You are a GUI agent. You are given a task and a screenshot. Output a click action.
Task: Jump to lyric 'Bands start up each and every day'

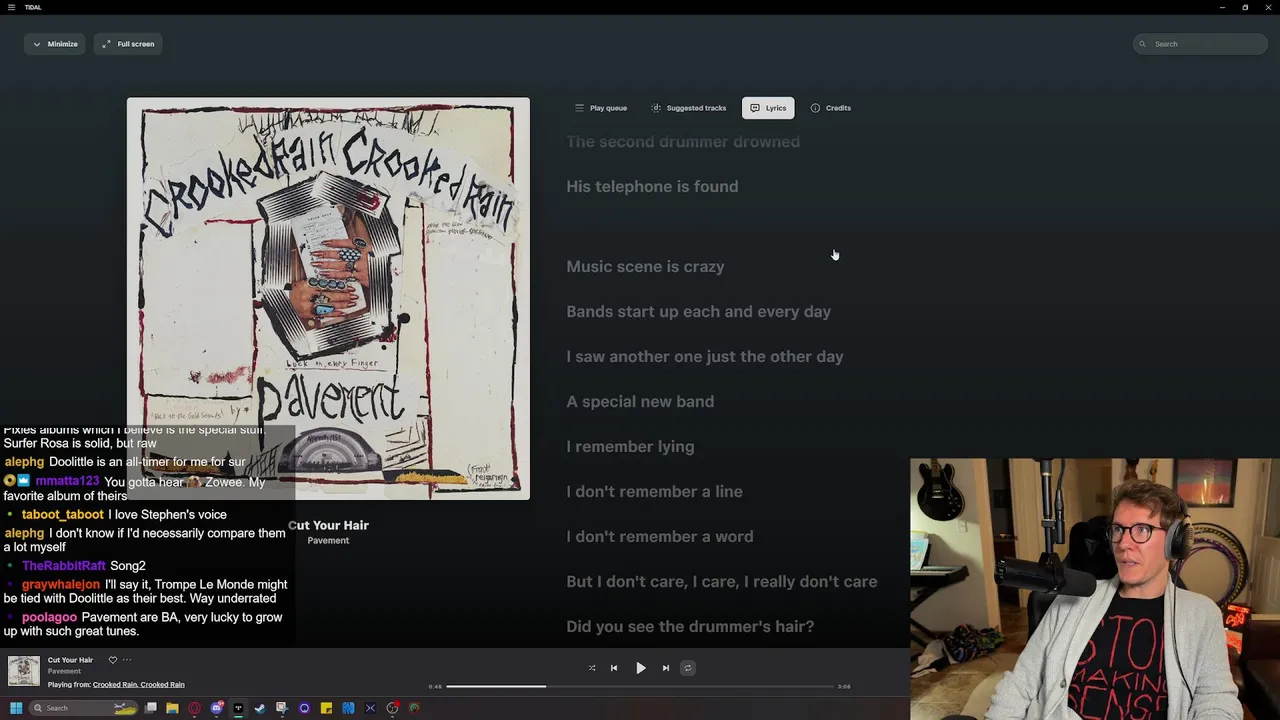pos(698,312)
